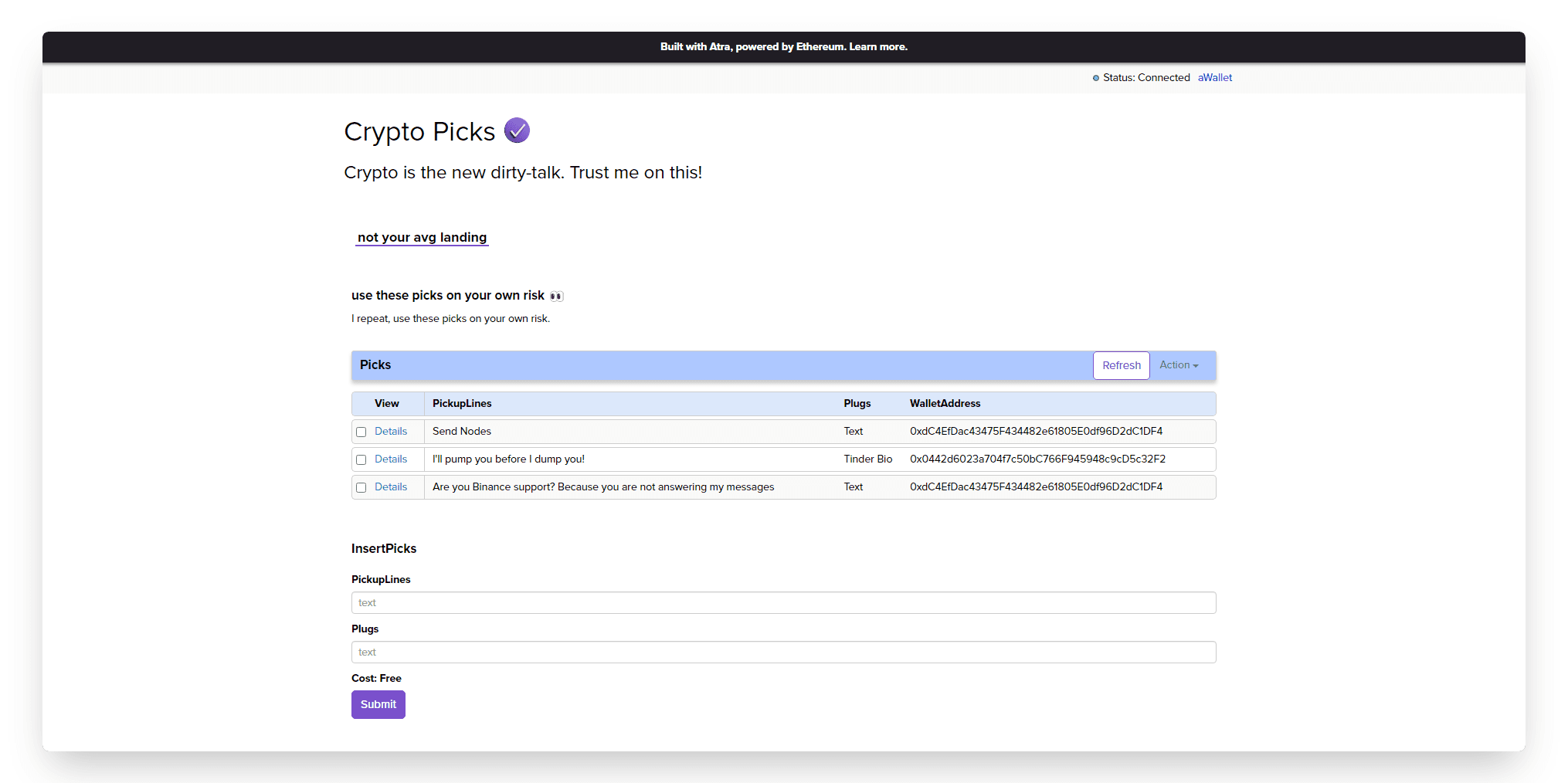Focus the PickupLines text input

pos(783,603)
